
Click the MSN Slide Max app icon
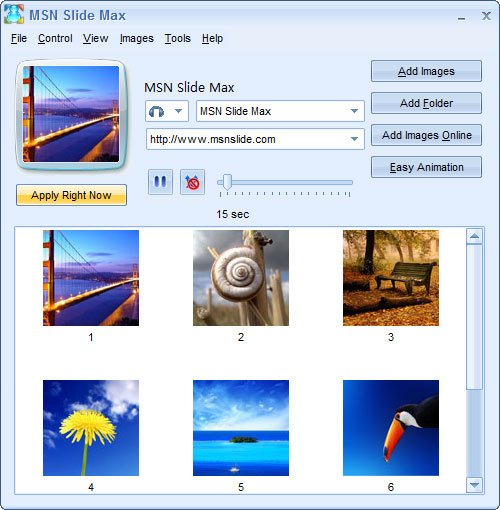[14, 14]
